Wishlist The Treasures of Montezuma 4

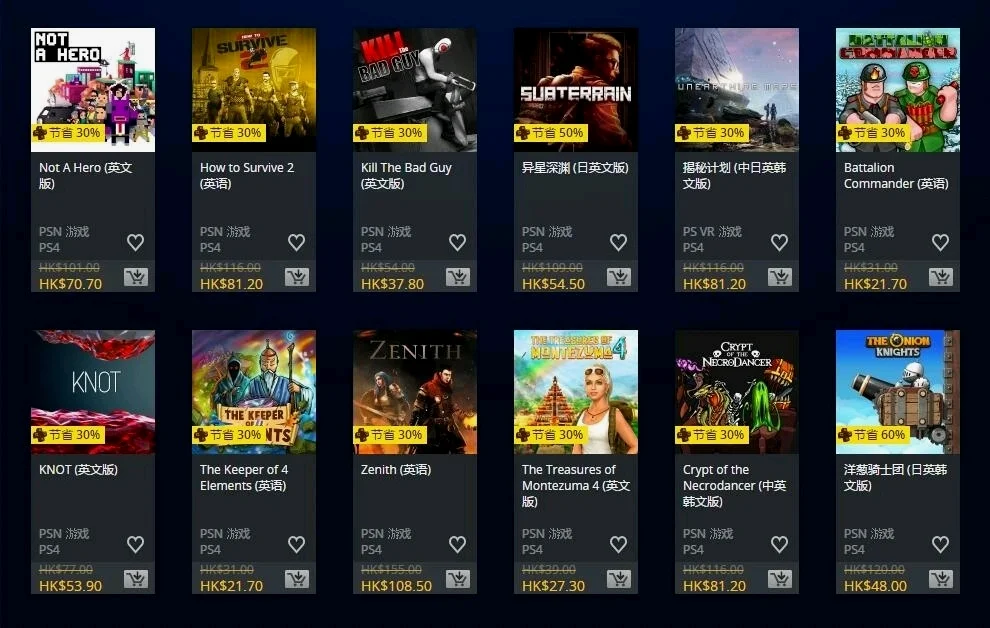point(618,543)
